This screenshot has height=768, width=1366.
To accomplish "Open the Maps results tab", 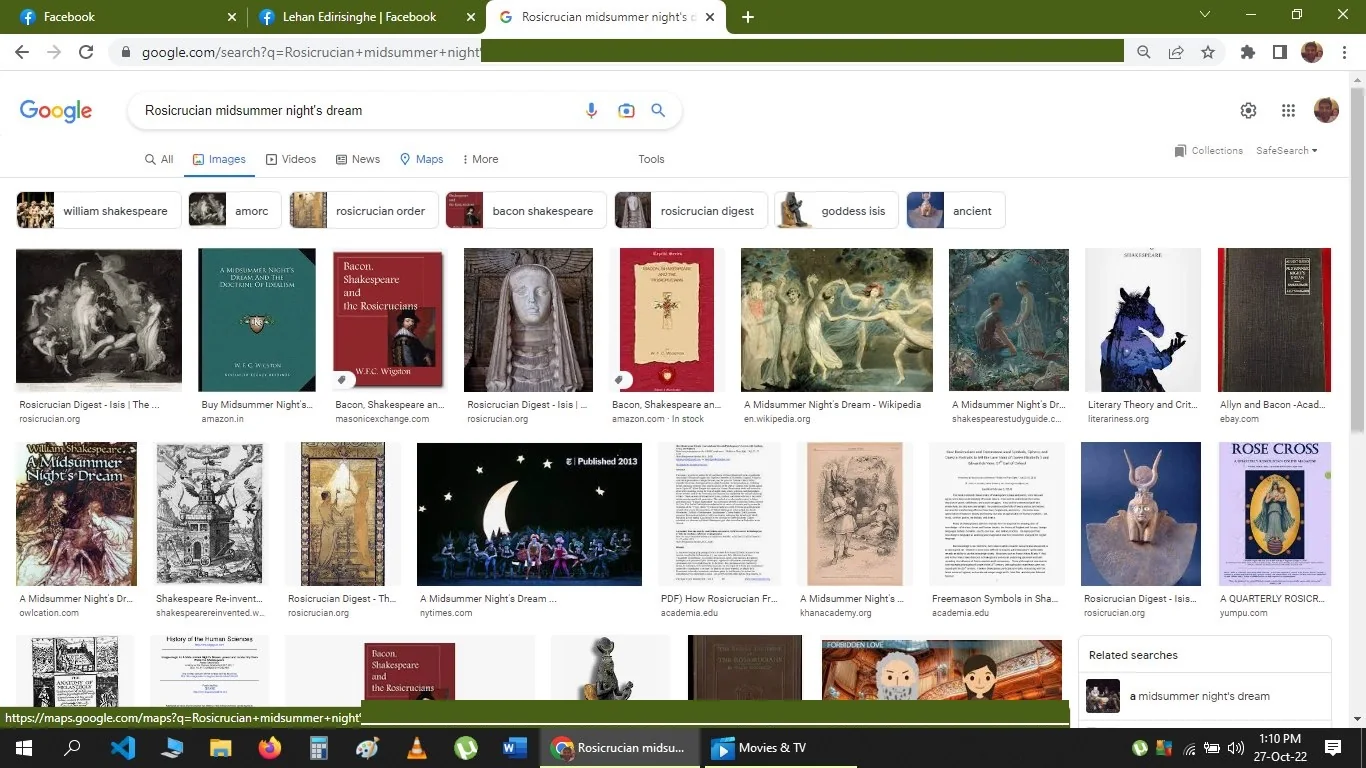I will pos(421,159).
